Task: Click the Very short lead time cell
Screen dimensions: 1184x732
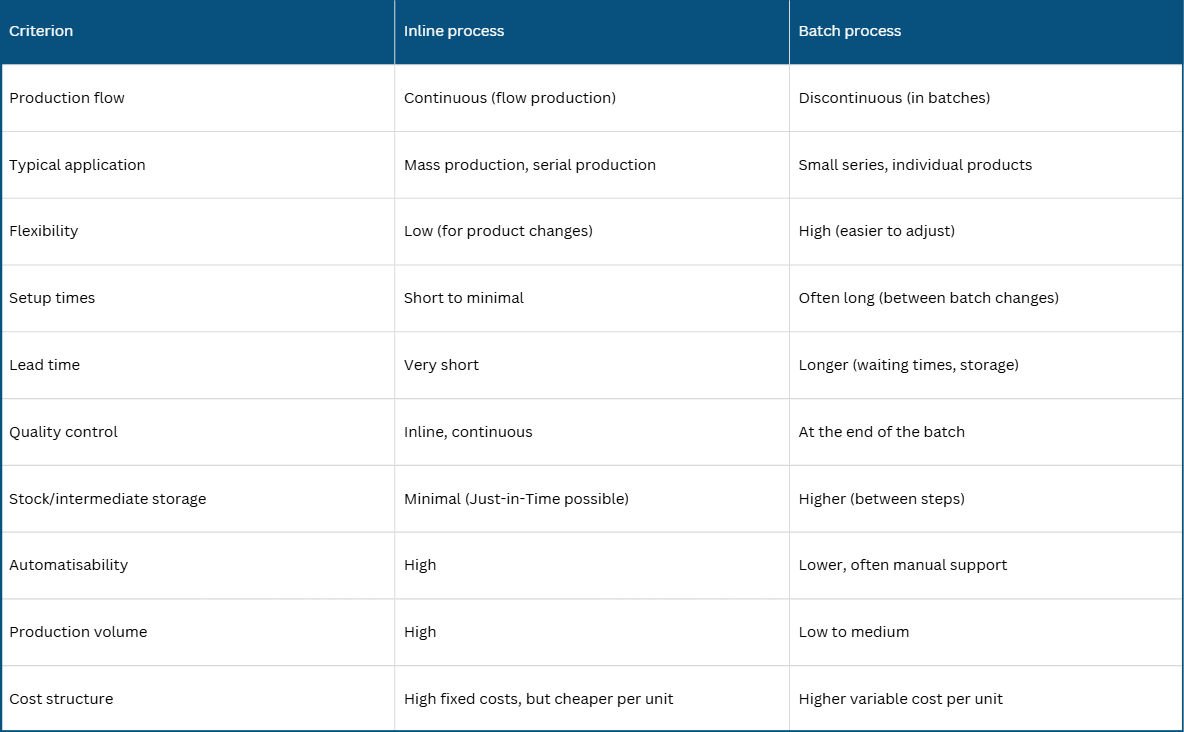Action: click(592, 365)
